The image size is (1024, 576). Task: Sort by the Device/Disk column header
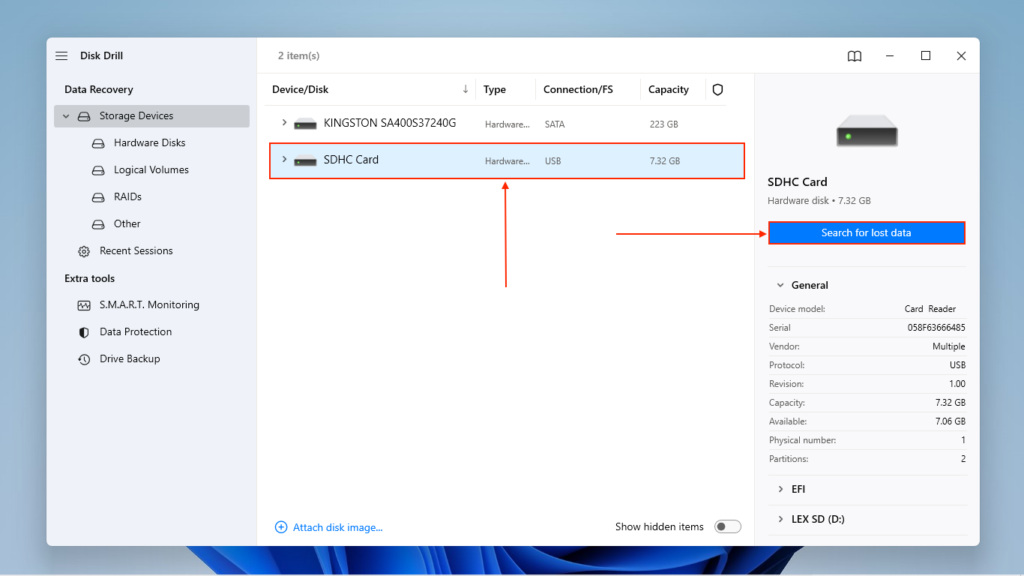[x=300, y=90]
